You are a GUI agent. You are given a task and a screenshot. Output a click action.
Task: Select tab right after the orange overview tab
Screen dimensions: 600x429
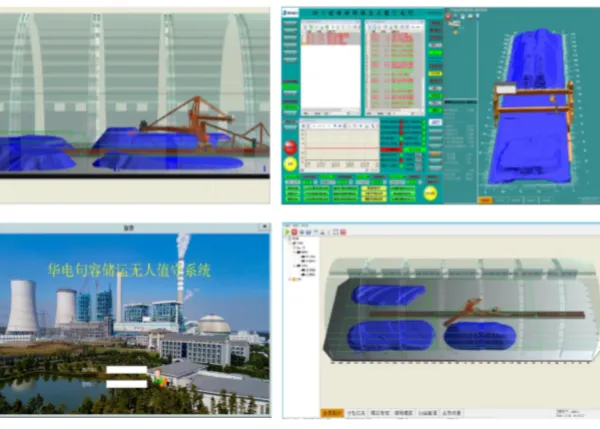pyautogui.click(x=356, y=413)
